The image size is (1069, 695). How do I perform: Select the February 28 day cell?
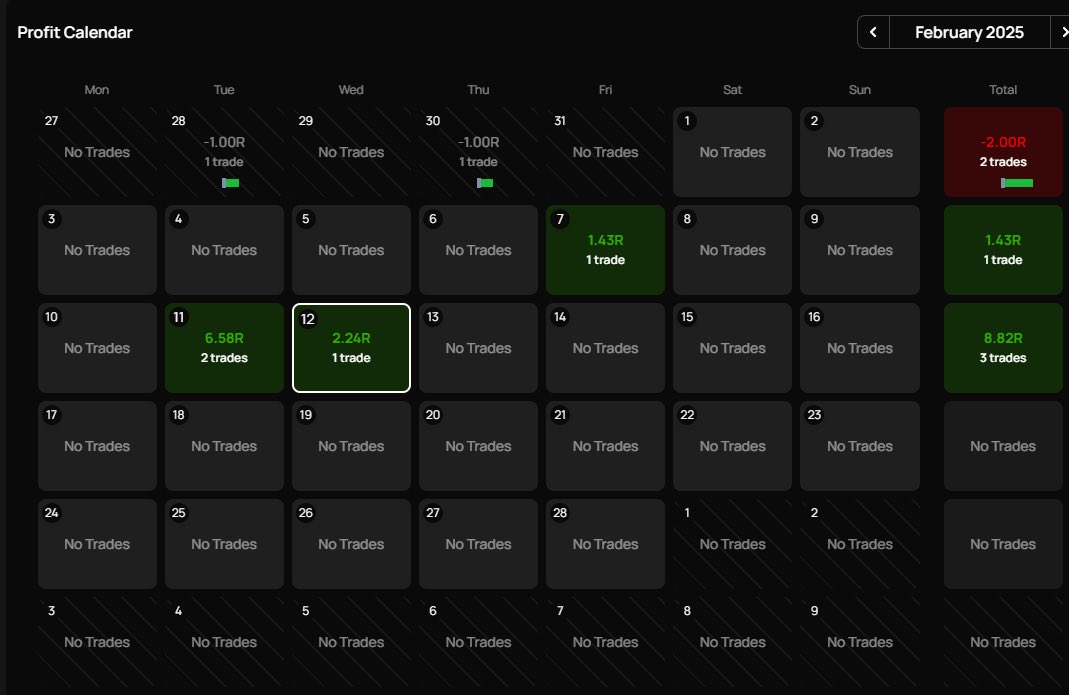coord(605,544)
